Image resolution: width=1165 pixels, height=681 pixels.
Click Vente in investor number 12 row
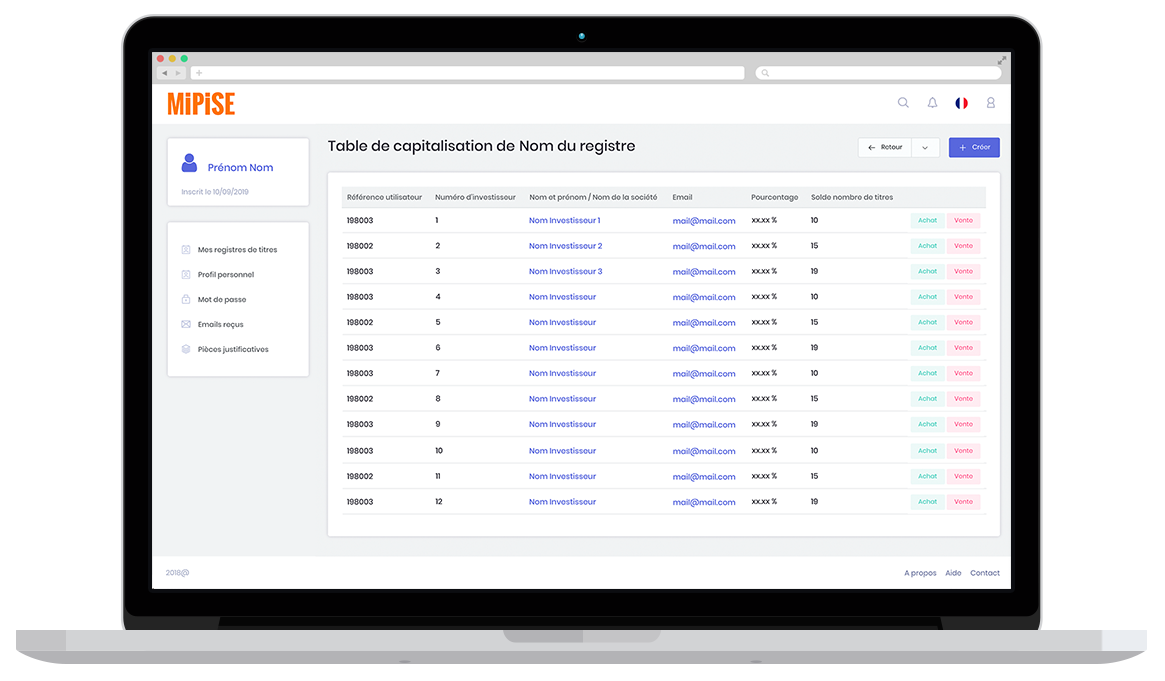[964, 502]
